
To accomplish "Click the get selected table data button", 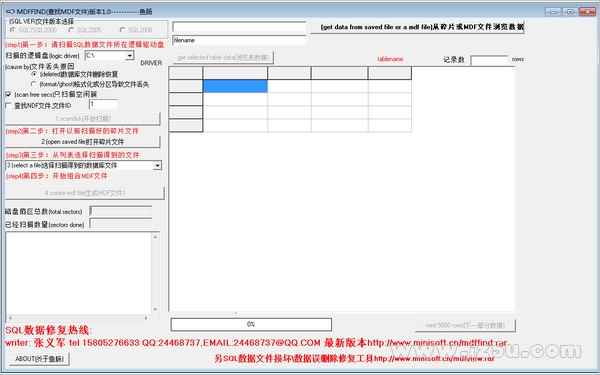I will coord(223,58).
